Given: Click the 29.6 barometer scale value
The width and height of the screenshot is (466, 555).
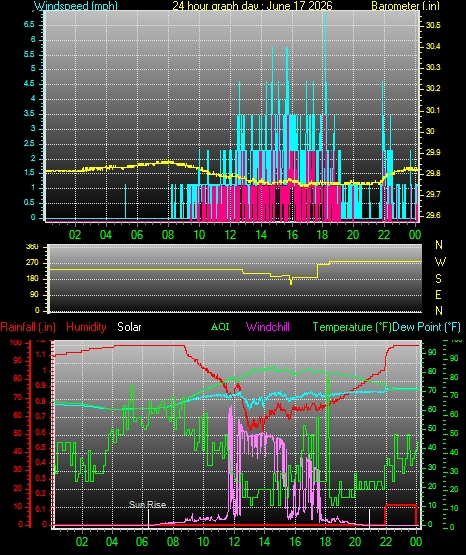Looking at the screenshot, I should [x=433, y=215].
